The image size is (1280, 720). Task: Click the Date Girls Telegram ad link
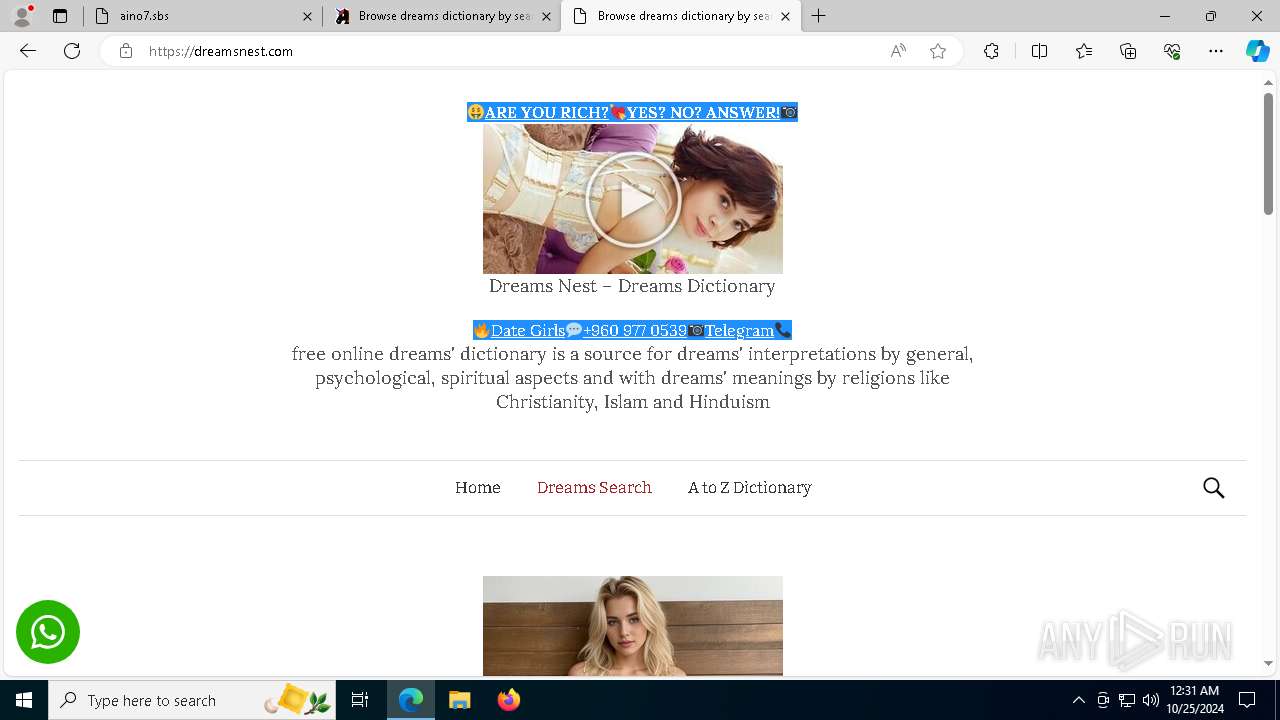(x=632, y=330)
